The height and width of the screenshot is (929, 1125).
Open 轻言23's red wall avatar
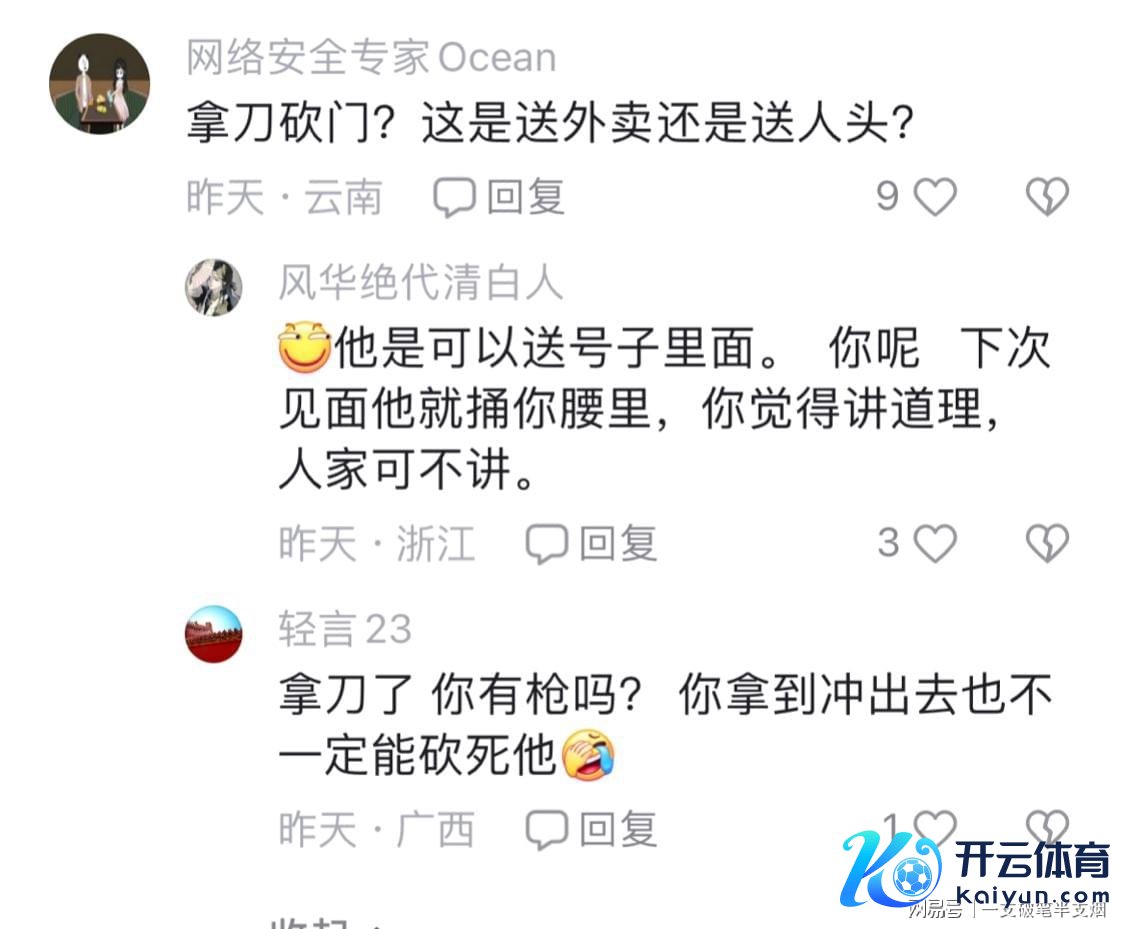214,633
